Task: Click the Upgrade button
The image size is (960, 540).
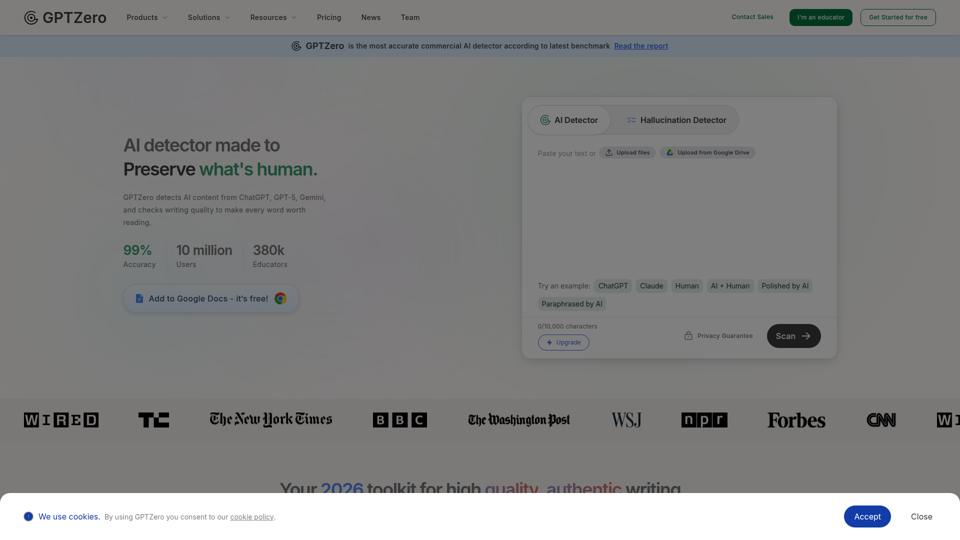Action: tap(563, 342)
